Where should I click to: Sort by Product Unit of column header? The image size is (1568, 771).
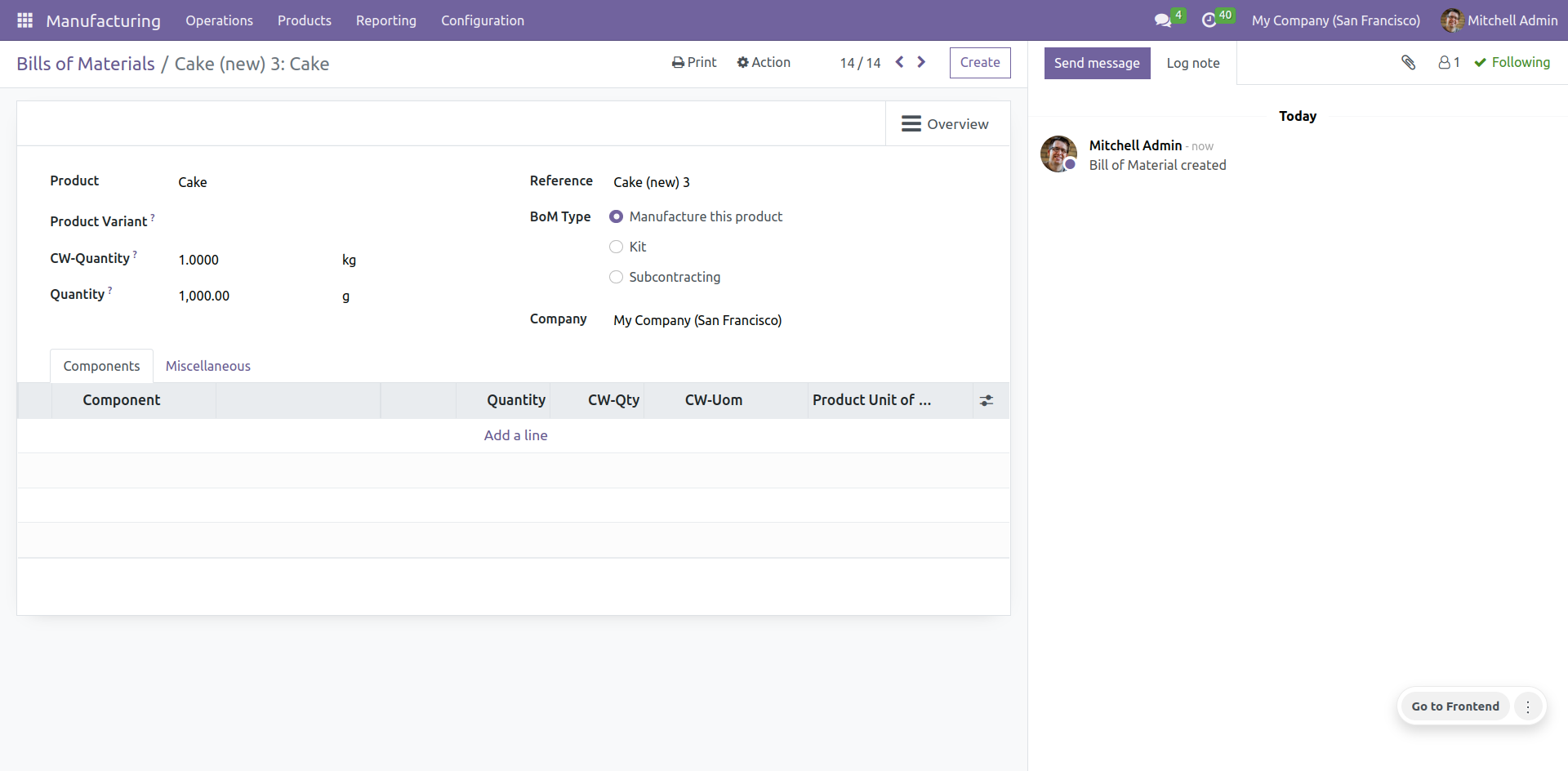point(890,400)
